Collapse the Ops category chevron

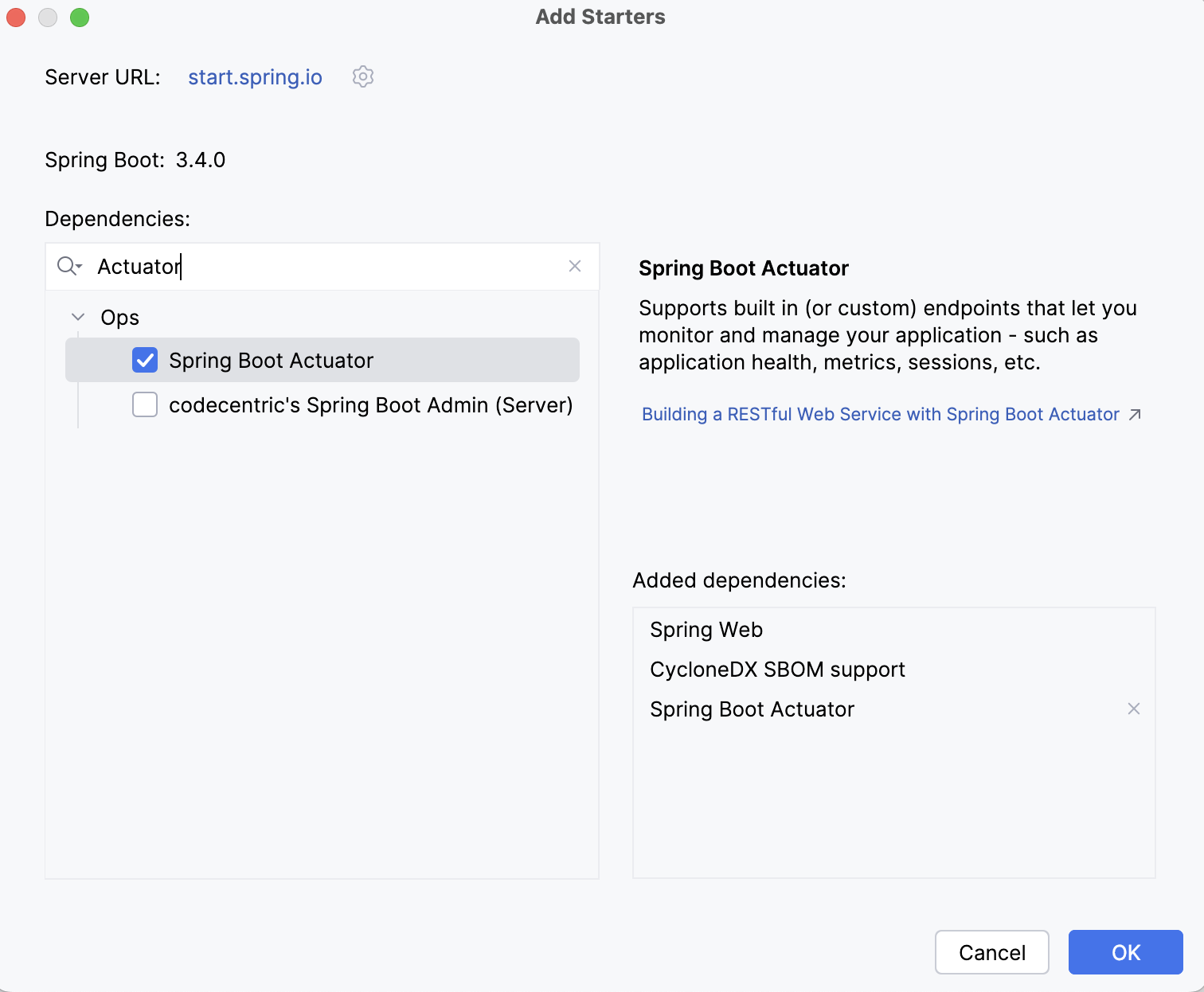(x=78, y=317)
